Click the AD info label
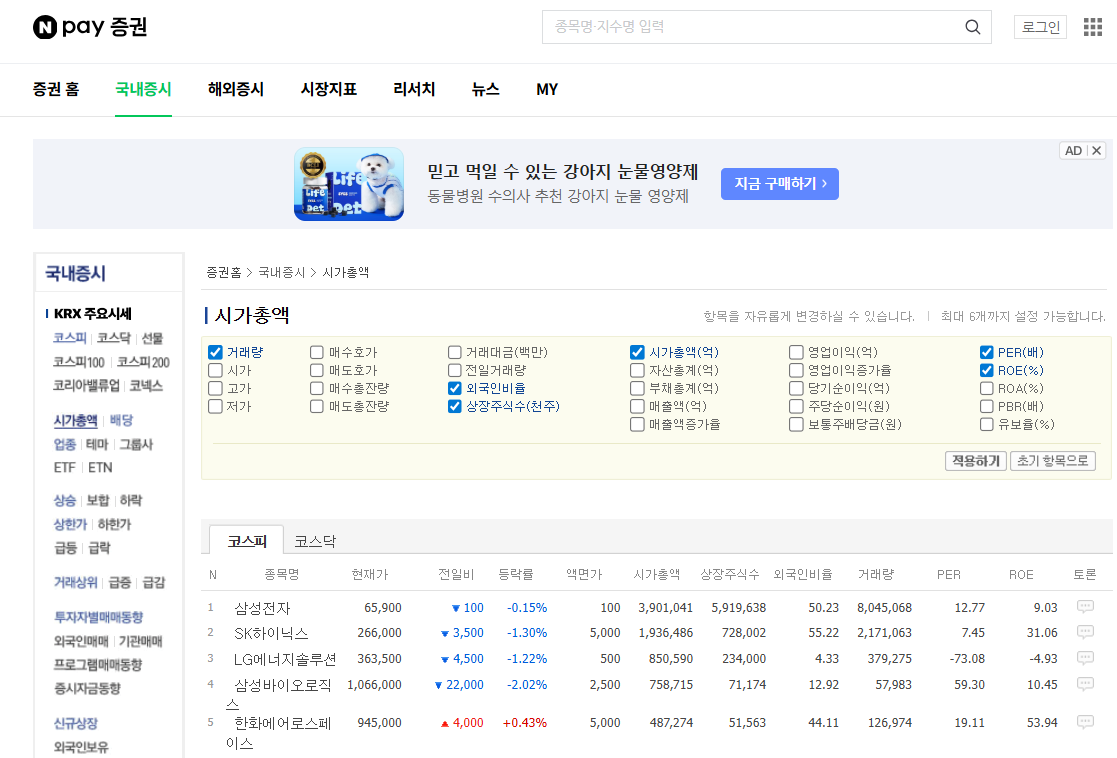This screenshot has height=758, width=1117. point(1074,150)
